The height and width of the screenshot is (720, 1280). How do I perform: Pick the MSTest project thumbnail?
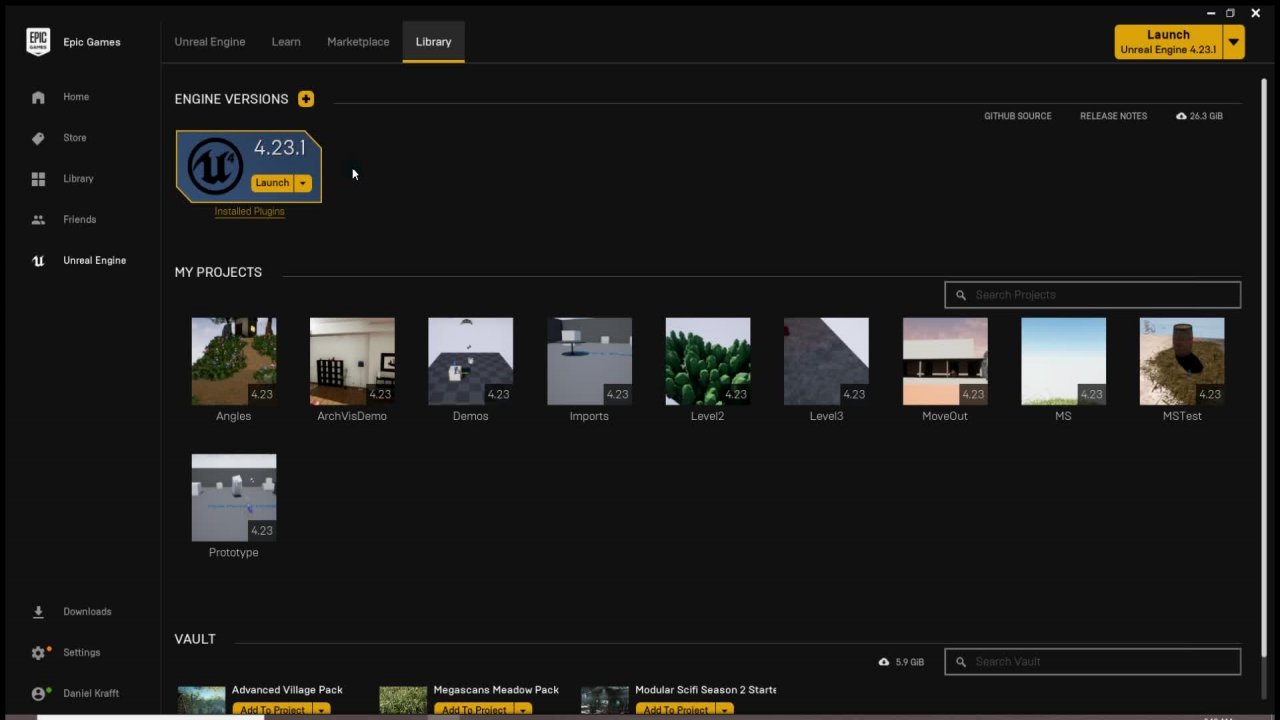click(1182, 361)
